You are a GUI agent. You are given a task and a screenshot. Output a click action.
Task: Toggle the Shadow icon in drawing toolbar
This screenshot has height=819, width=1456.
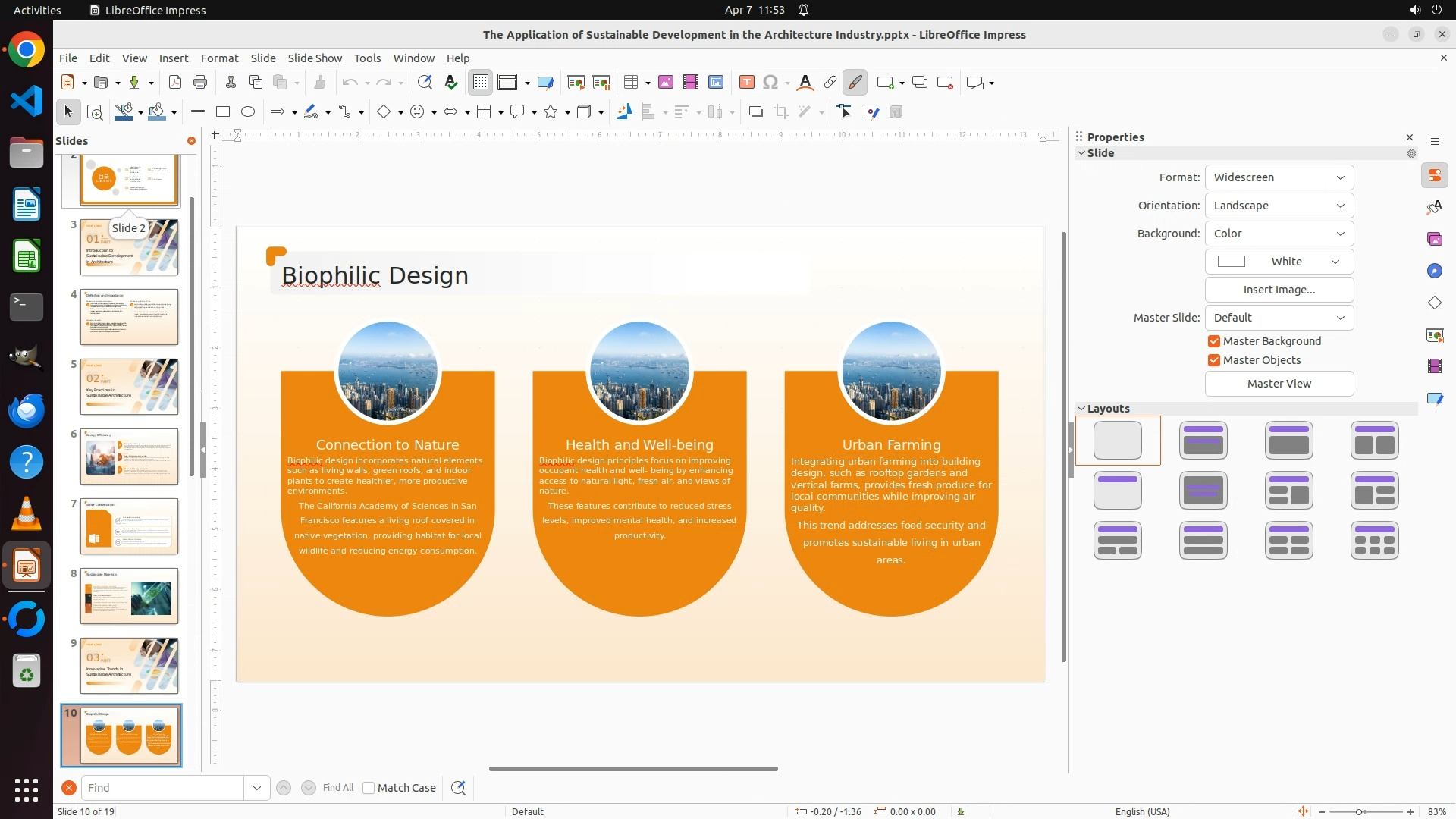755,112
